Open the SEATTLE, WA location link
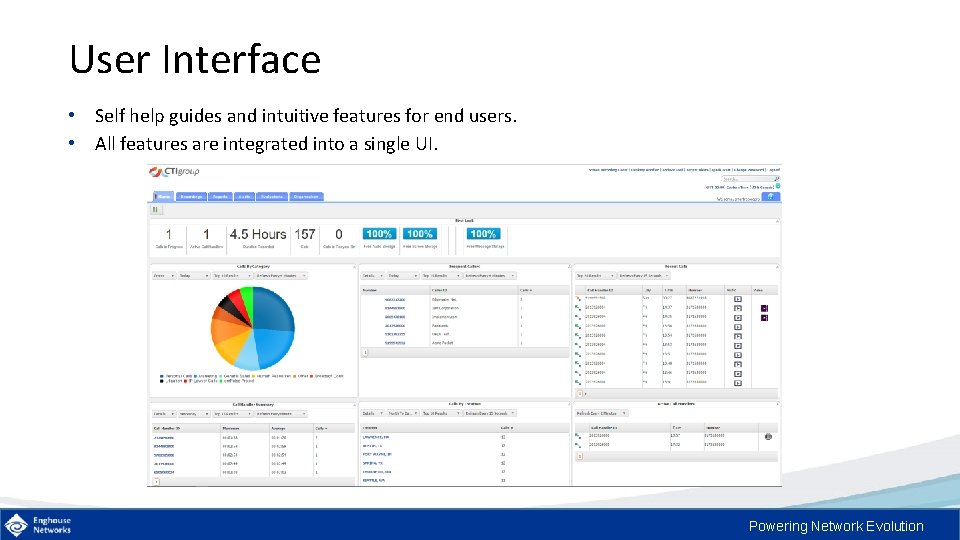Screen dimensions: 960x540 (373, 481)
